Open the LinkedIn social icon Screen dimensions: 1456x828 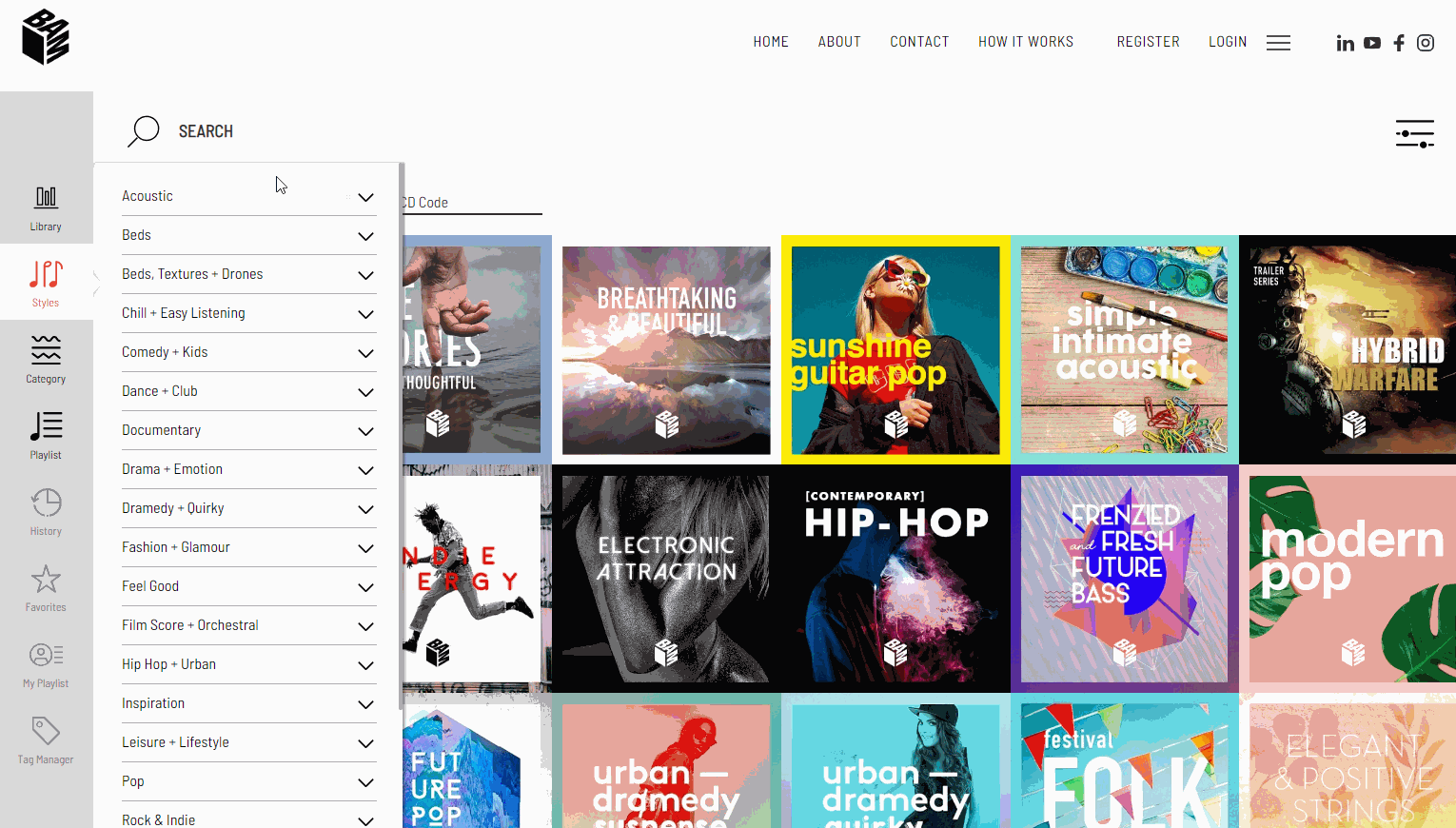tap(1345, 43)
